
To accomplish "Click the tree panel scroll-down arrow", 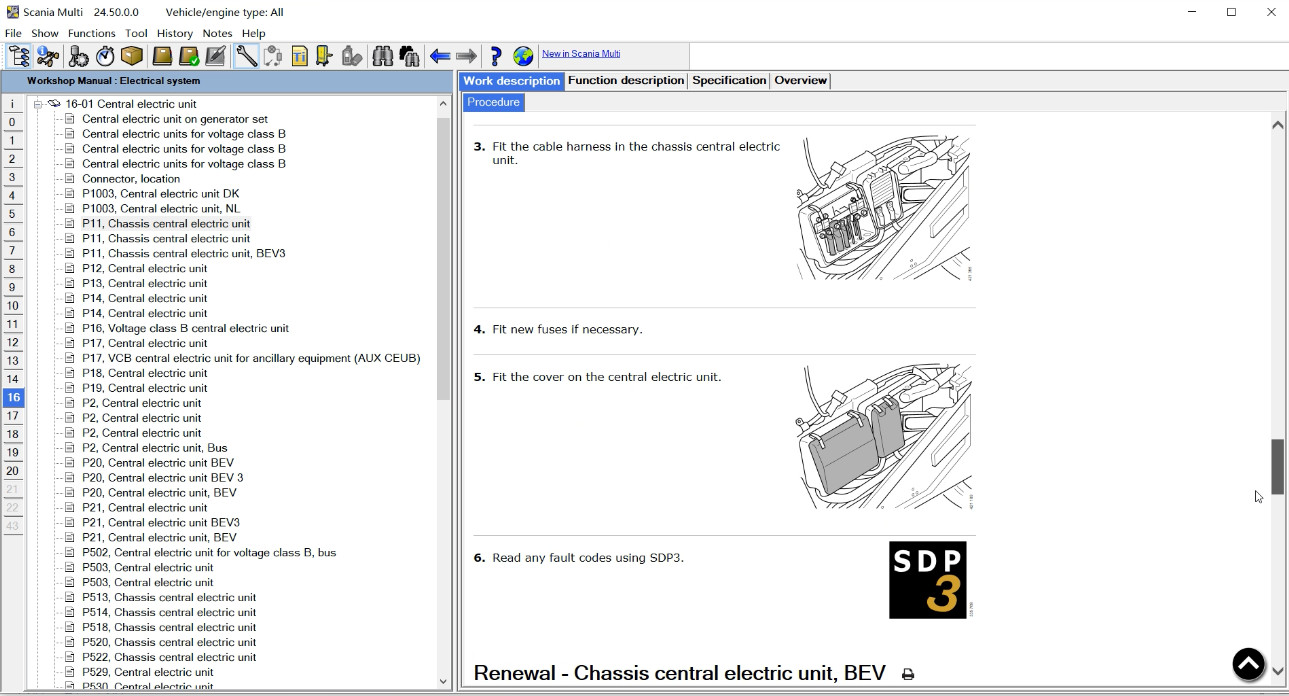I will tap(444, 681).
